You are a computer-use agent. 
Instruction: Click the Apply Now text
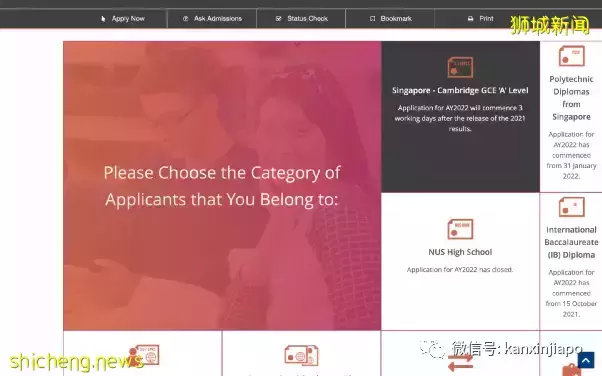point(128,18)
